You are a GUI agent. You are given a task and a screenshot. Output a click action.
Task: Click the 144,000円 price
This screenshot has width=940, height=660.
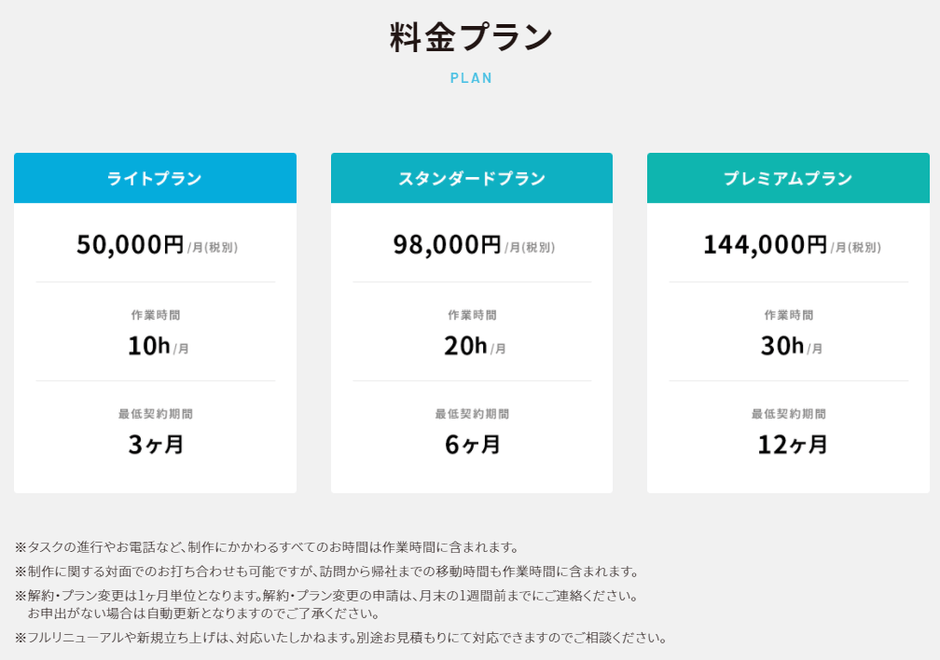[765, 244]
